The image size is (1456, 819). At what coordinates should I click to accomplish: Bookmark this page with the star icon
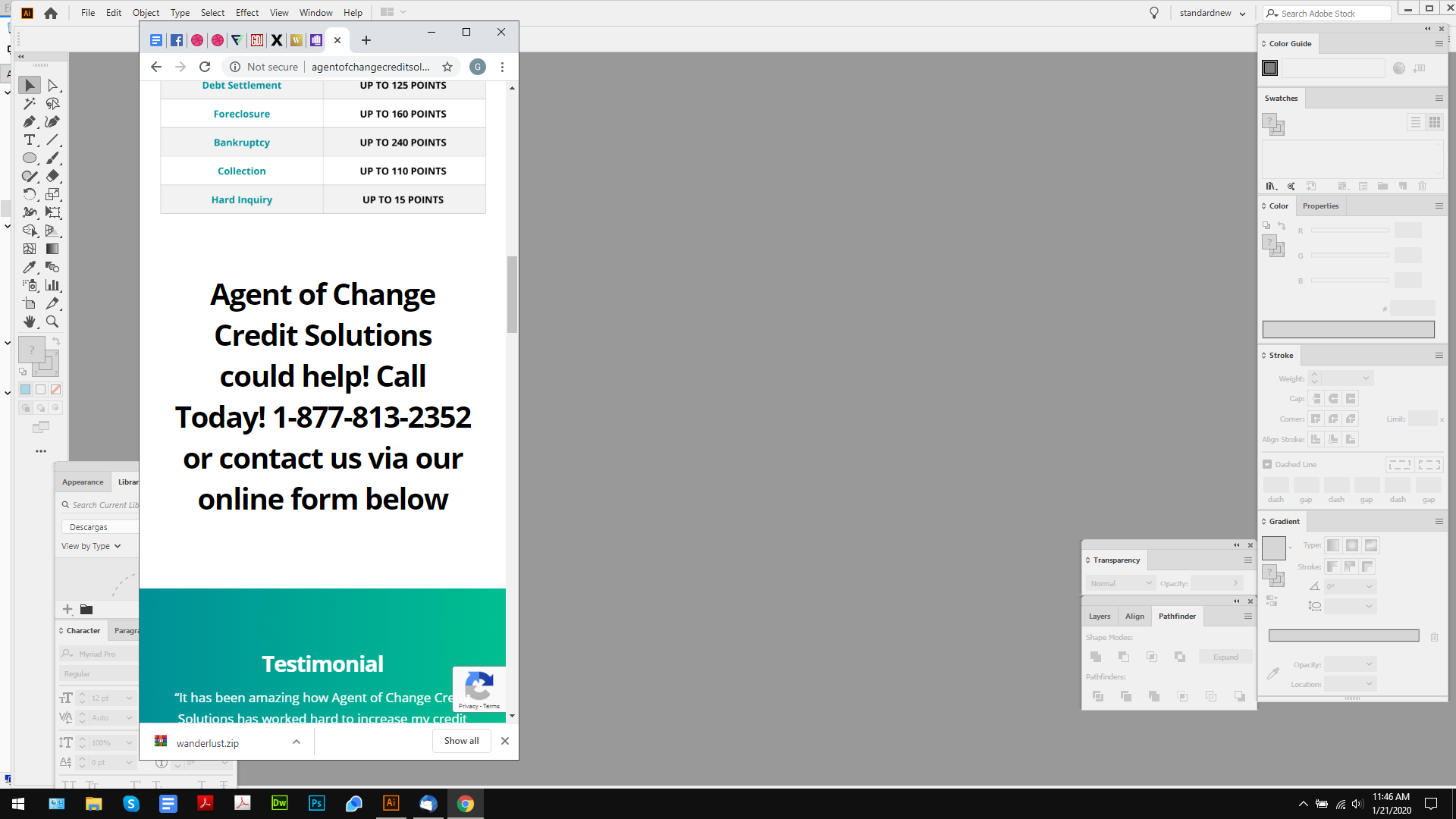[447, 67]
